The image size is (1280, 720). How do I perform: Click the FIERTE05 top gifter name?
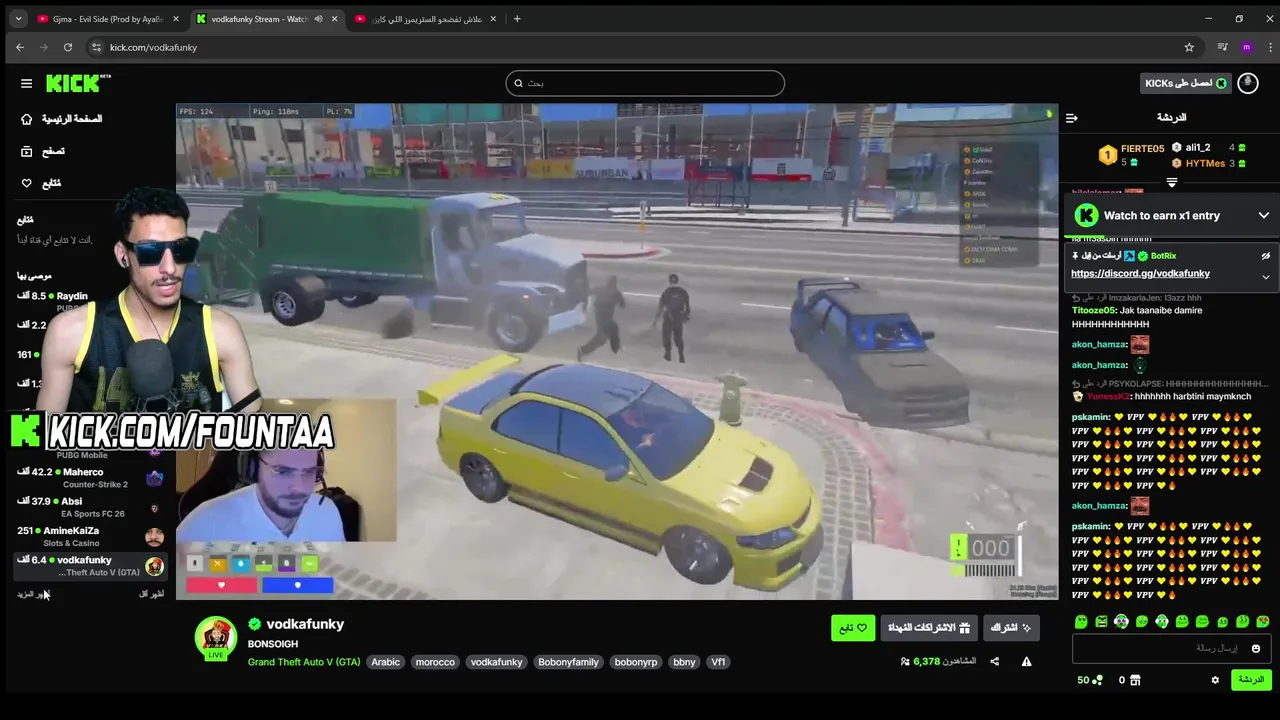click(1142, 149)
